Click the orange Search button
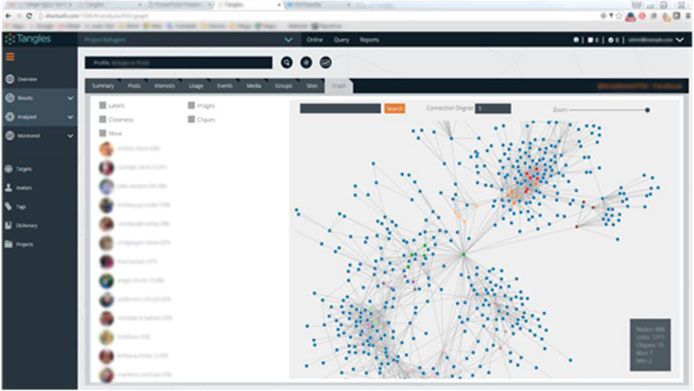This screenshot has height=391, width=694. tap(394, 108)
